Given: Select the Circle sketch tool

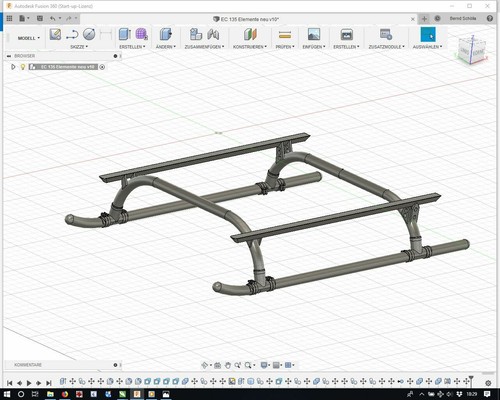Looking at the screenshot, I should tap(89, 34).
